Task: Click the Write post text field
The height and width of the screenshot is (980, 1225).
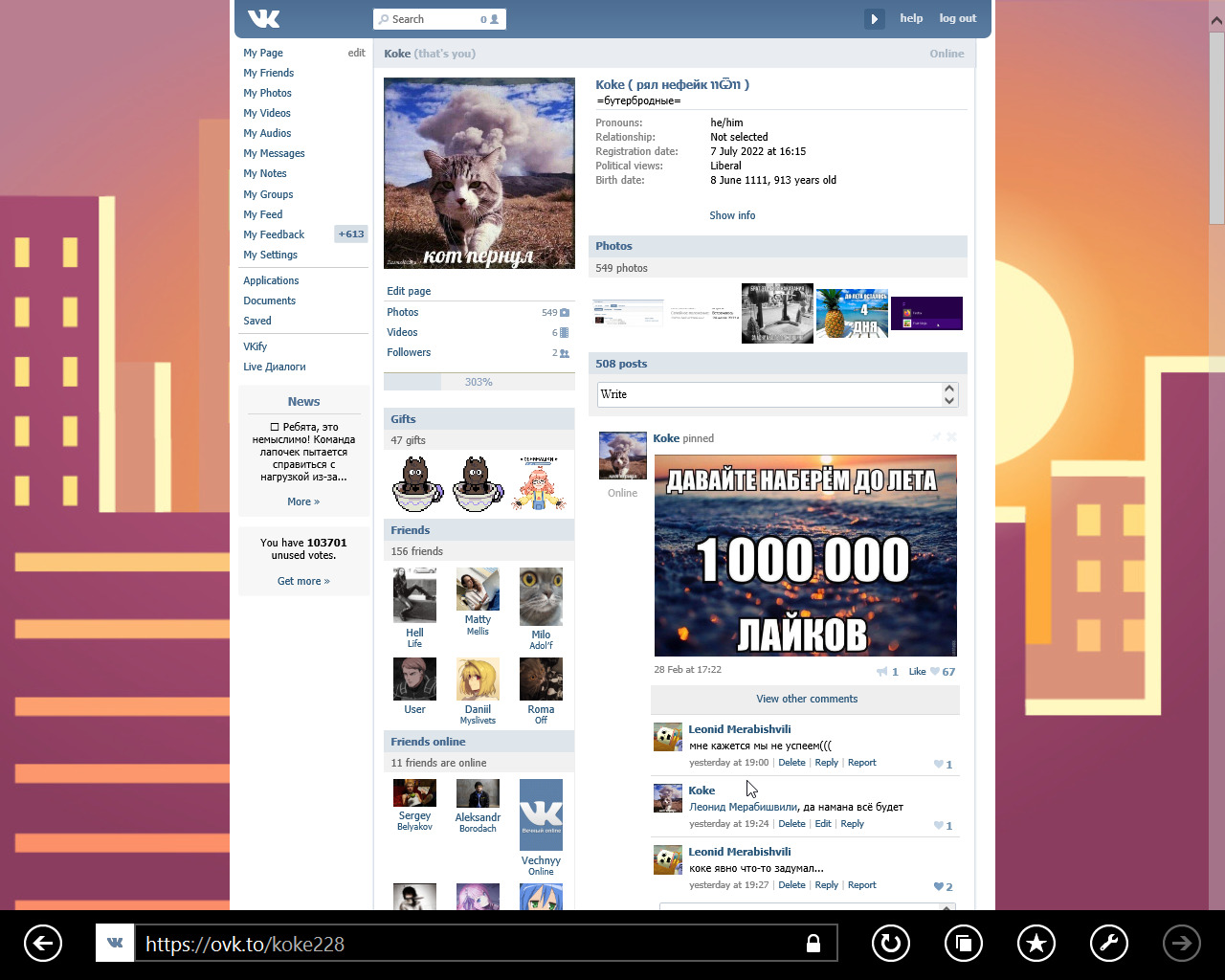Action: click(769, 394)
